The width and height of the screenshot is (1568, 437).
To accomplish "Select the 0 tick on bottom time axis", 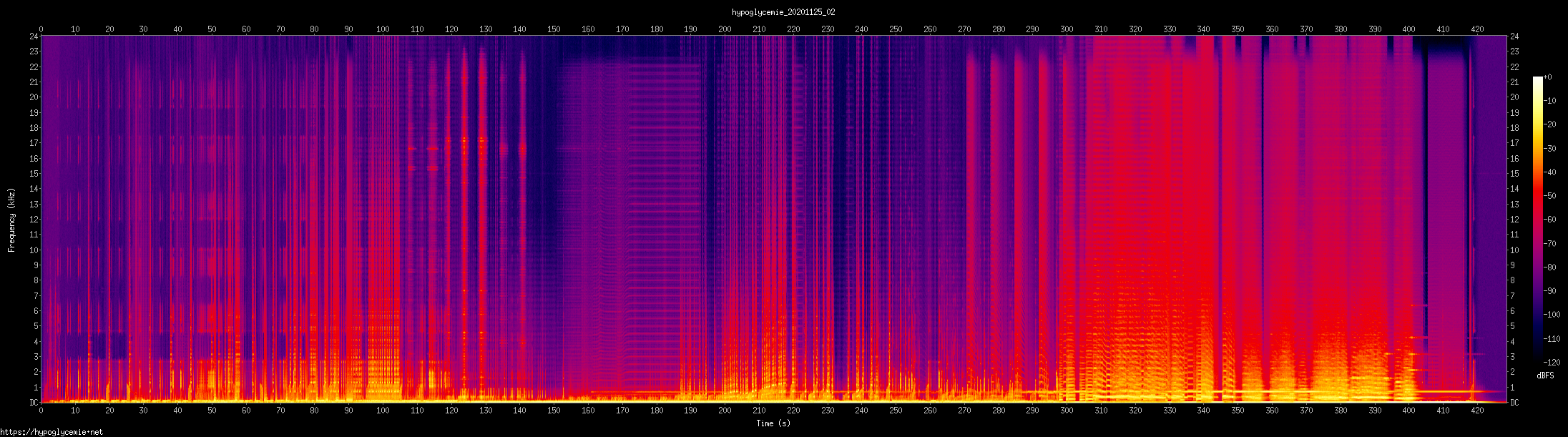I will [x=41, y=411].
